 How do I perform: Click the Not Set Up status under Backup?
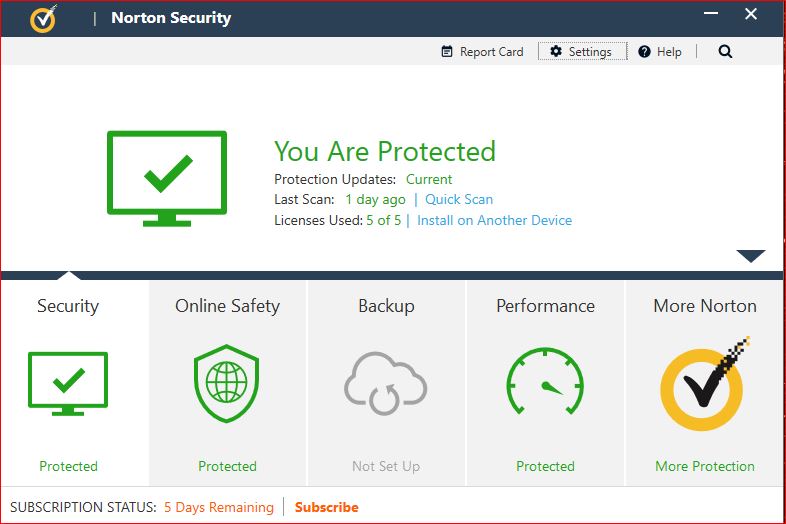(x=386, y=466)
